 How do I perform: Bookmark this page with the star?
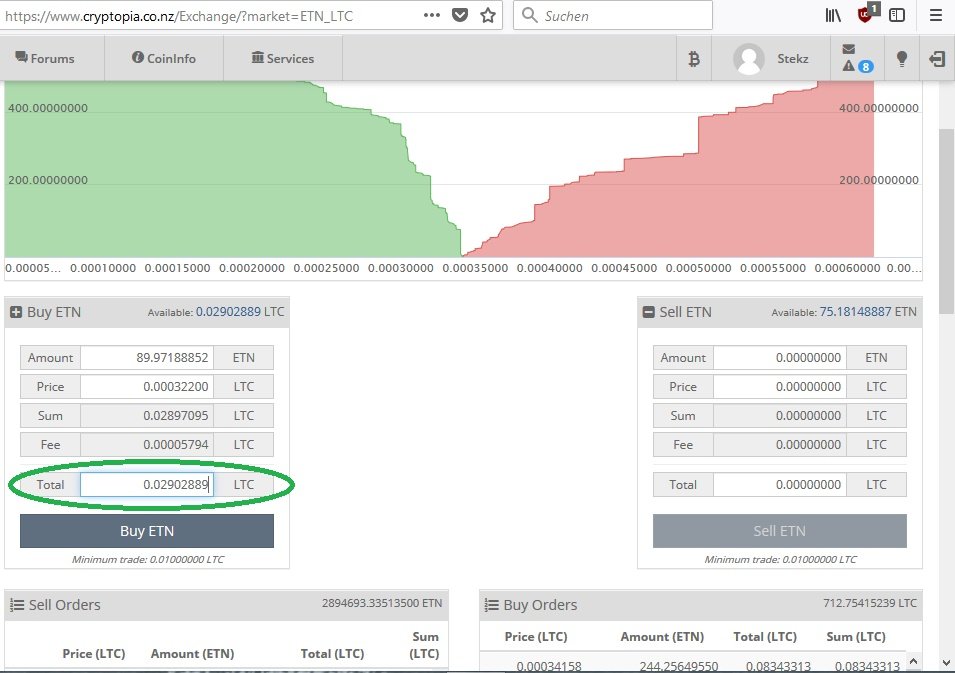tap(488, 15)
